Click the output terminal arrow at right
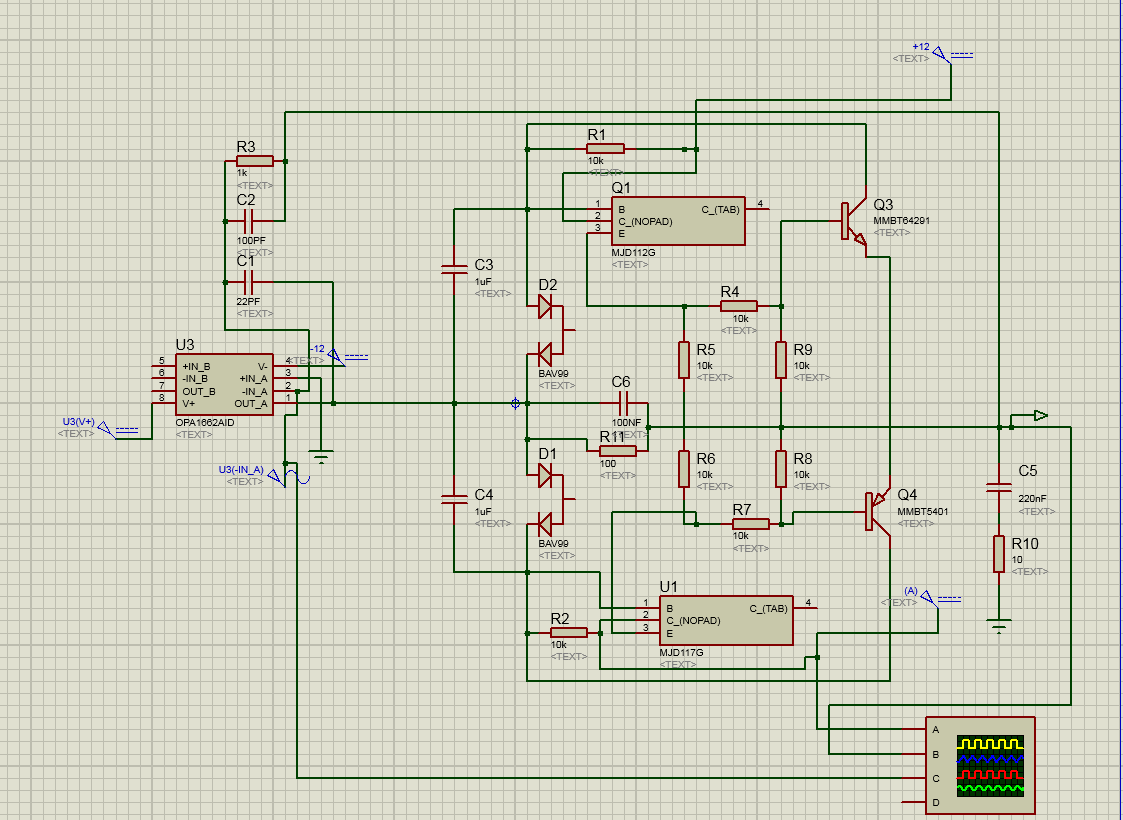Viewport: 1123px width, 820px height. (1041, 415)
